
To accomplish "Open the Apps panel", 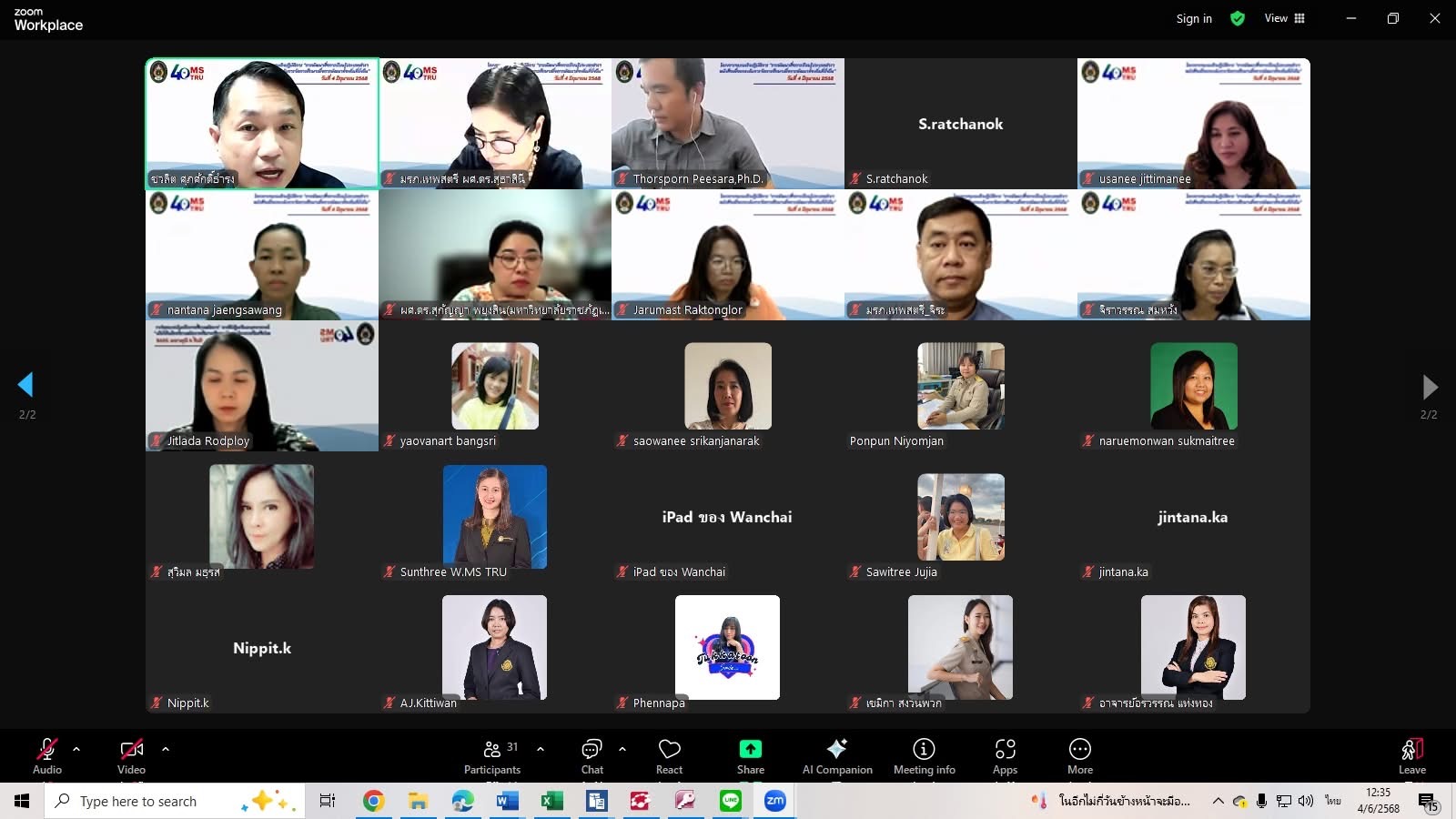I will (1005, 755).
